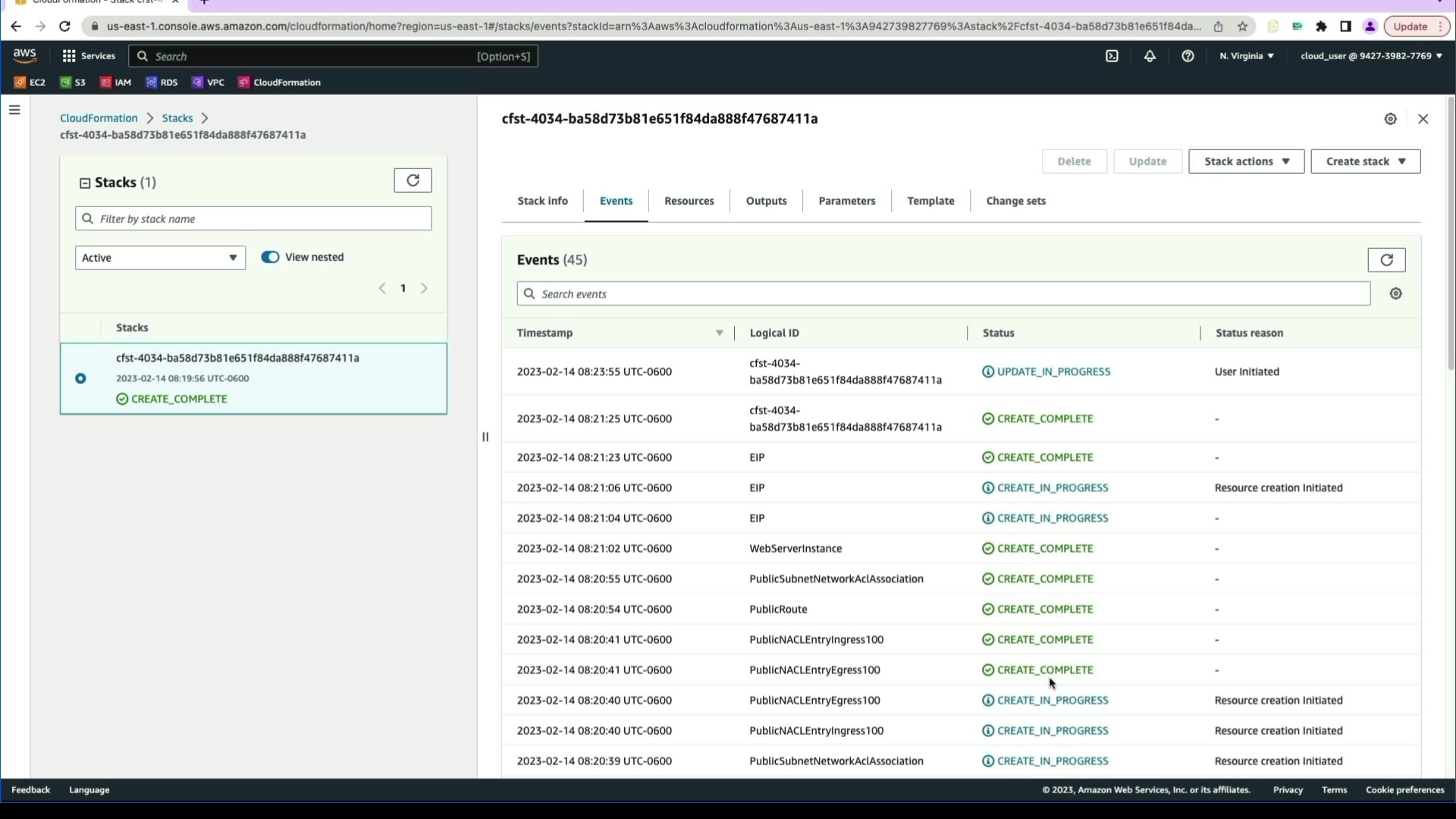Image resolution: width=1456 pixels, height=819 pixels.
Task: Click the Search events field
Action: (x=943, y=294)
